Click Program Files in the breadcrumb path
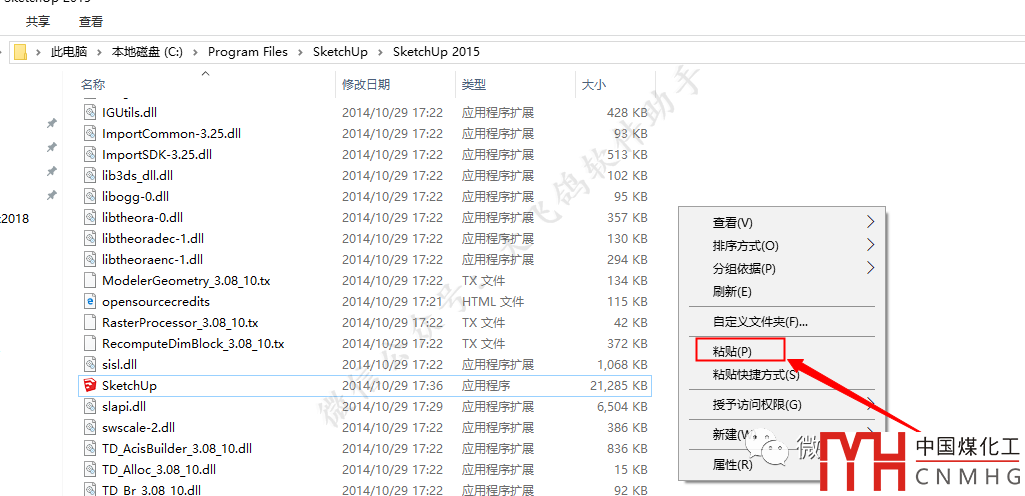Viewport: 1025px width, 496px height. (x=247, y=52)
